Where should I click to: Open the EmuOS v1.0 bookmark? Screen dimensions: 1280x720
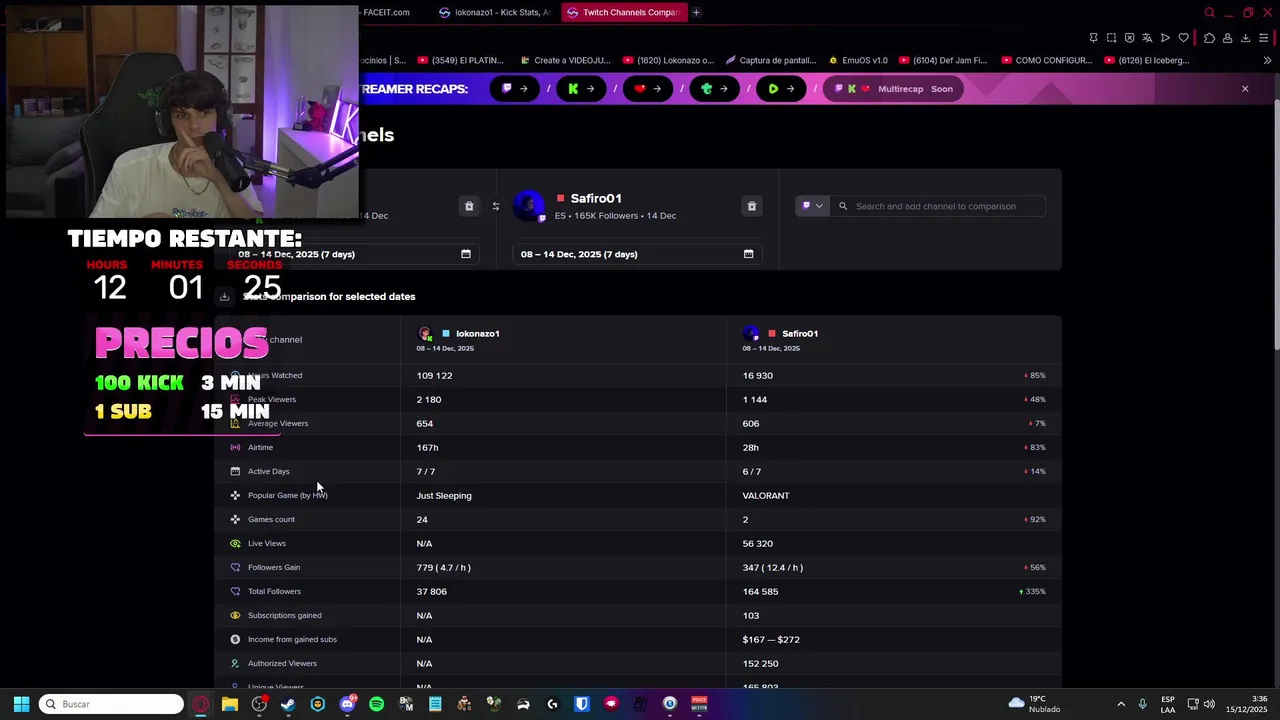857,60
